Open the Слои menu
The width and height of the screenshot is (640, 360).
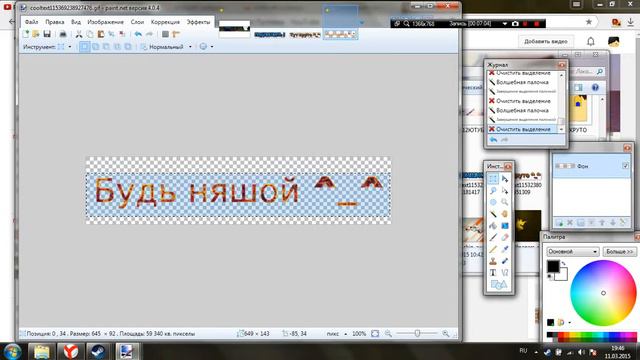pos(137,22)
